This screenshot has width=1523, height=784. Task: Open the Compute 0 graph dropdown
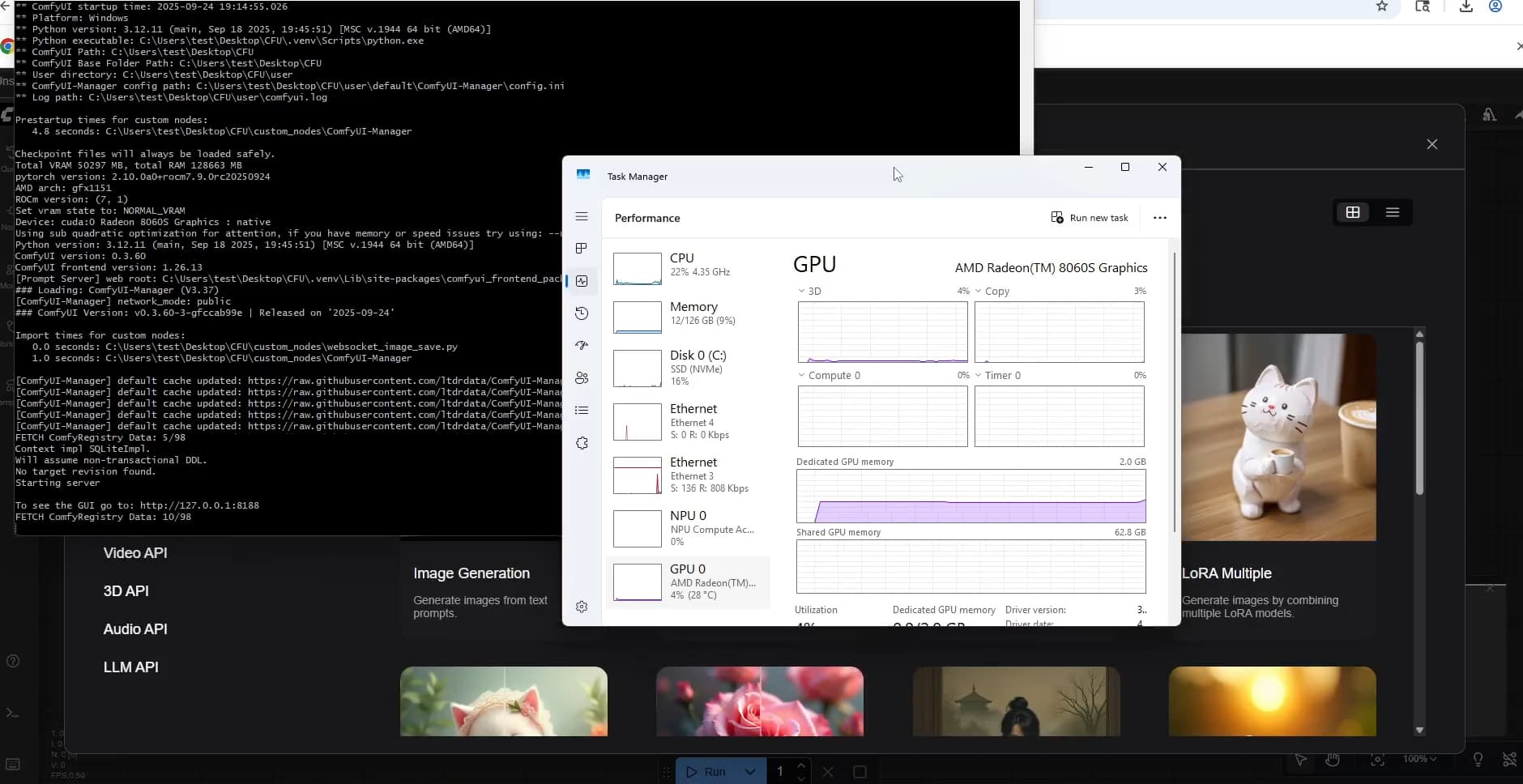click(x=802, y=376)
